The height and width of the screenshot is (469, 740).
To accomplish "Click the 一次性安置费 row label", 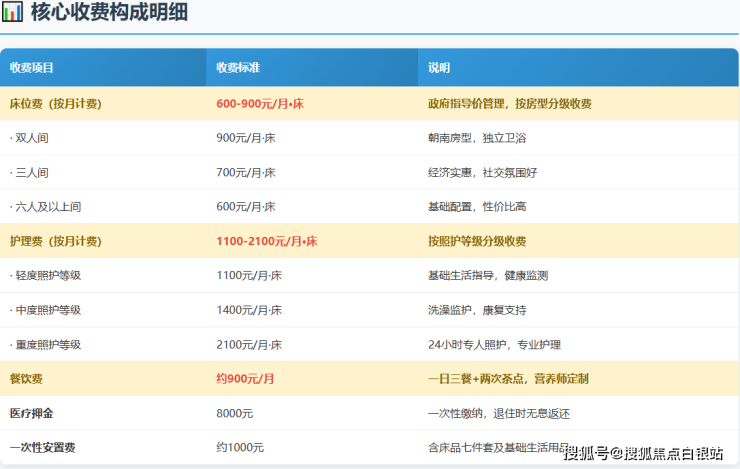I will (x=39, y=447).
